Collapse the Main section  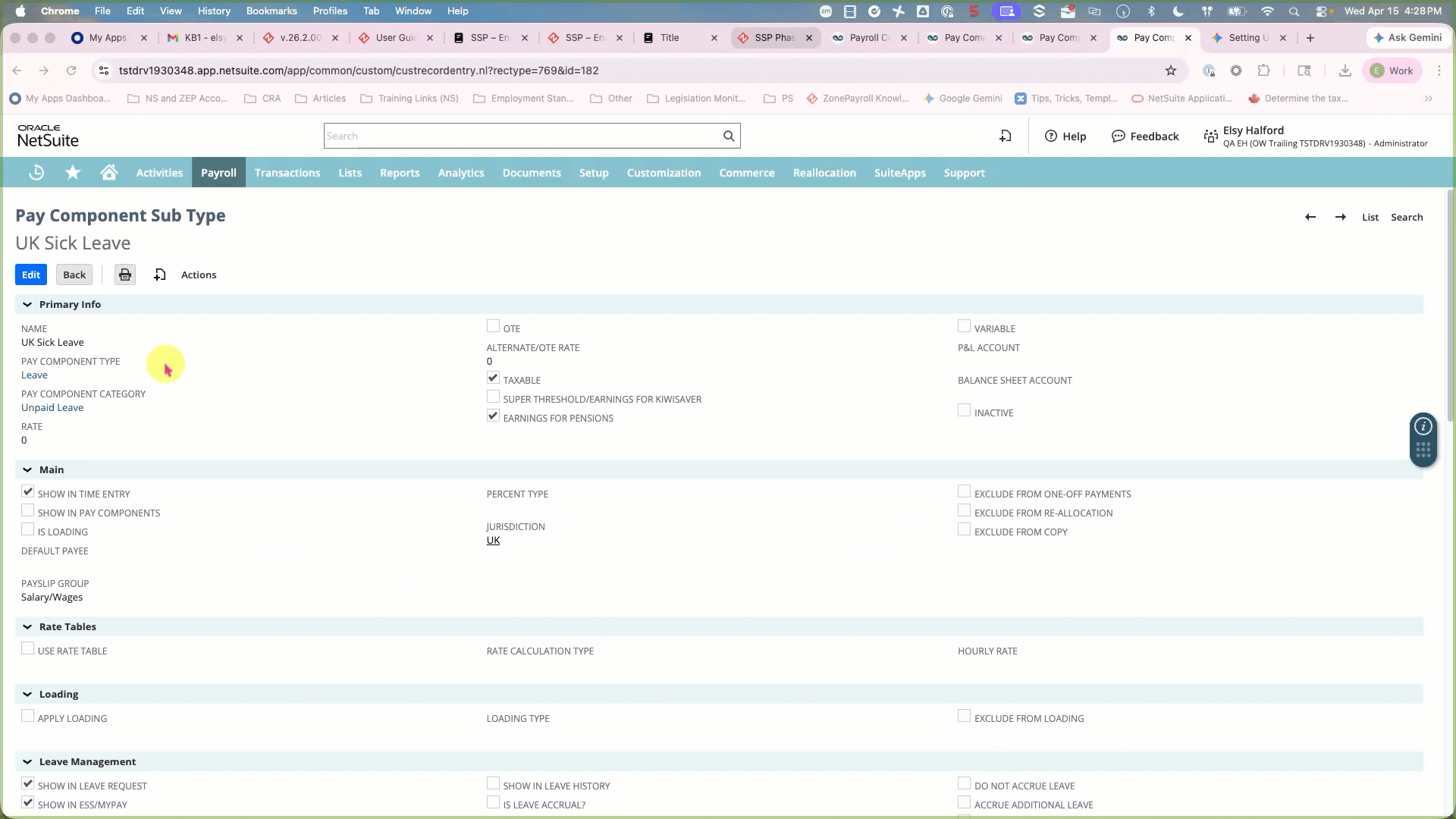(27, 469)
